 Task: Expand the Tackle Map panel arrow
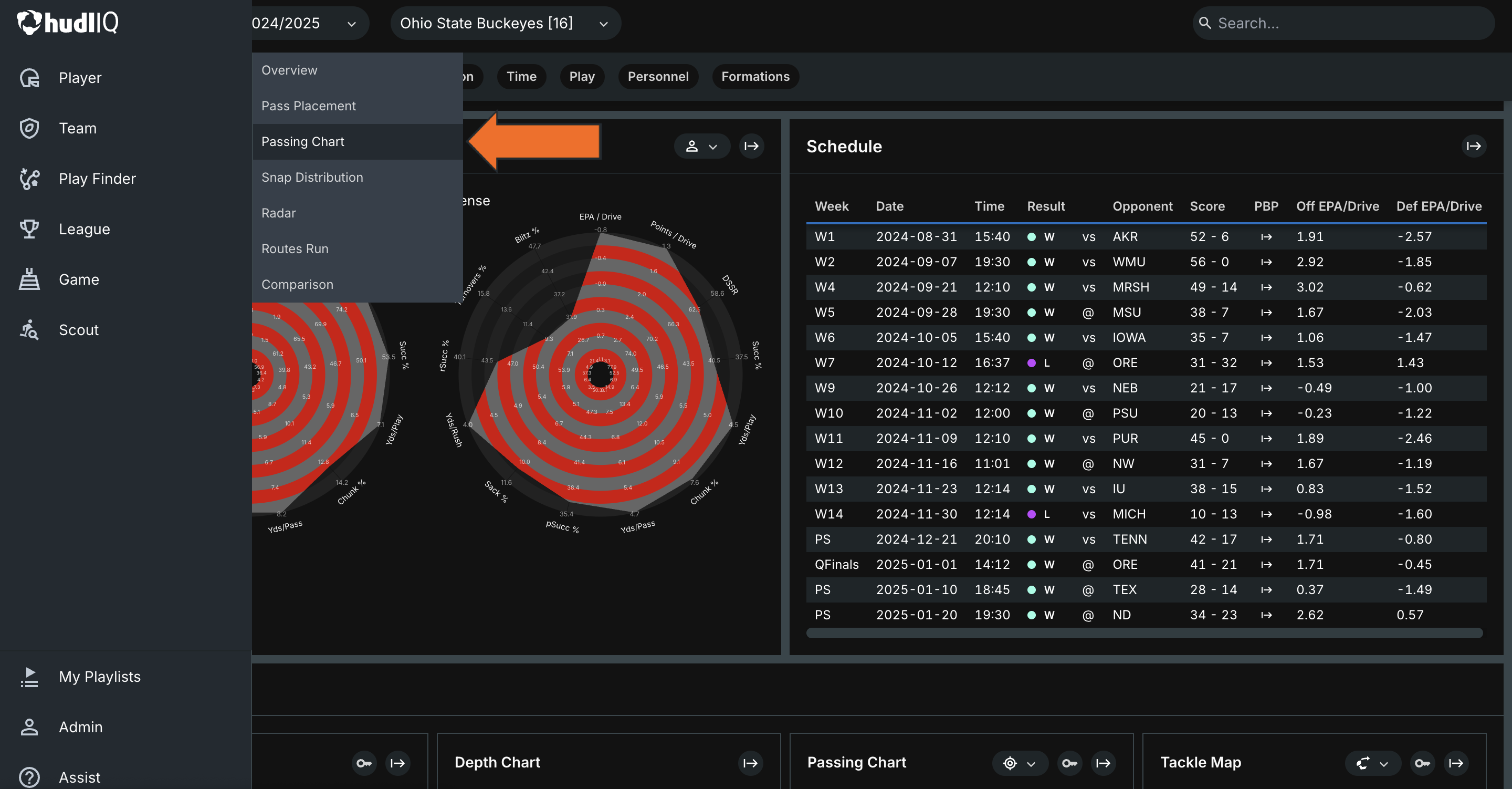1456,763
